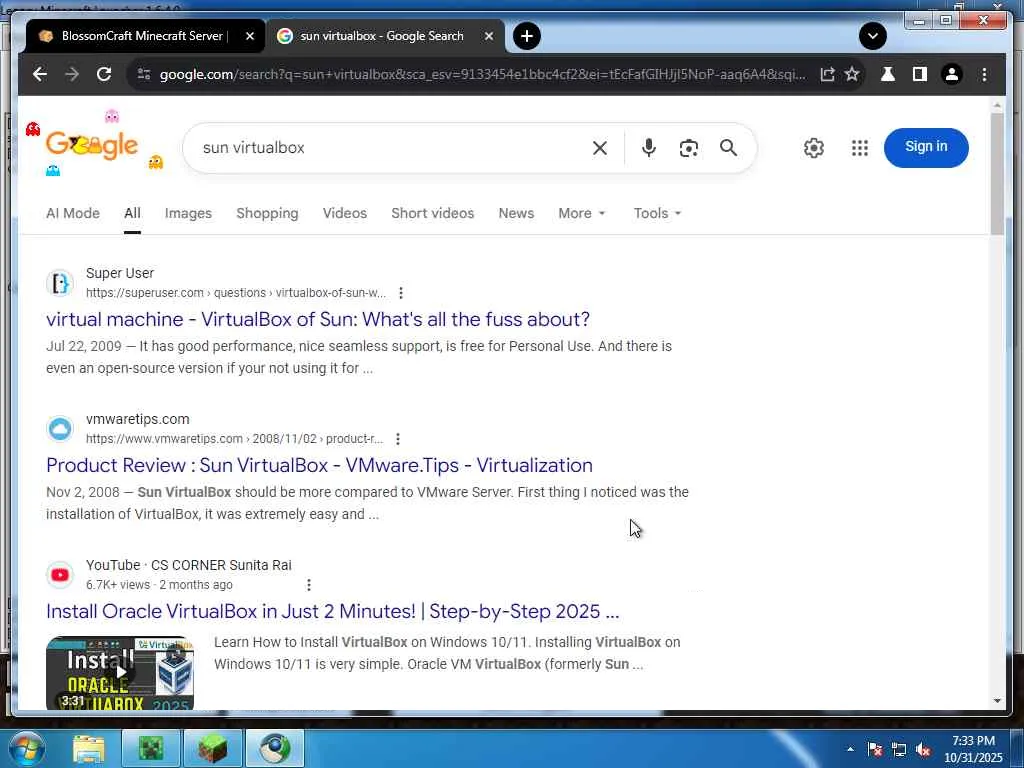Open the Google apps grid
Image resolution: width=1024 pixels, height=768 pixels.
coord(860,148)
